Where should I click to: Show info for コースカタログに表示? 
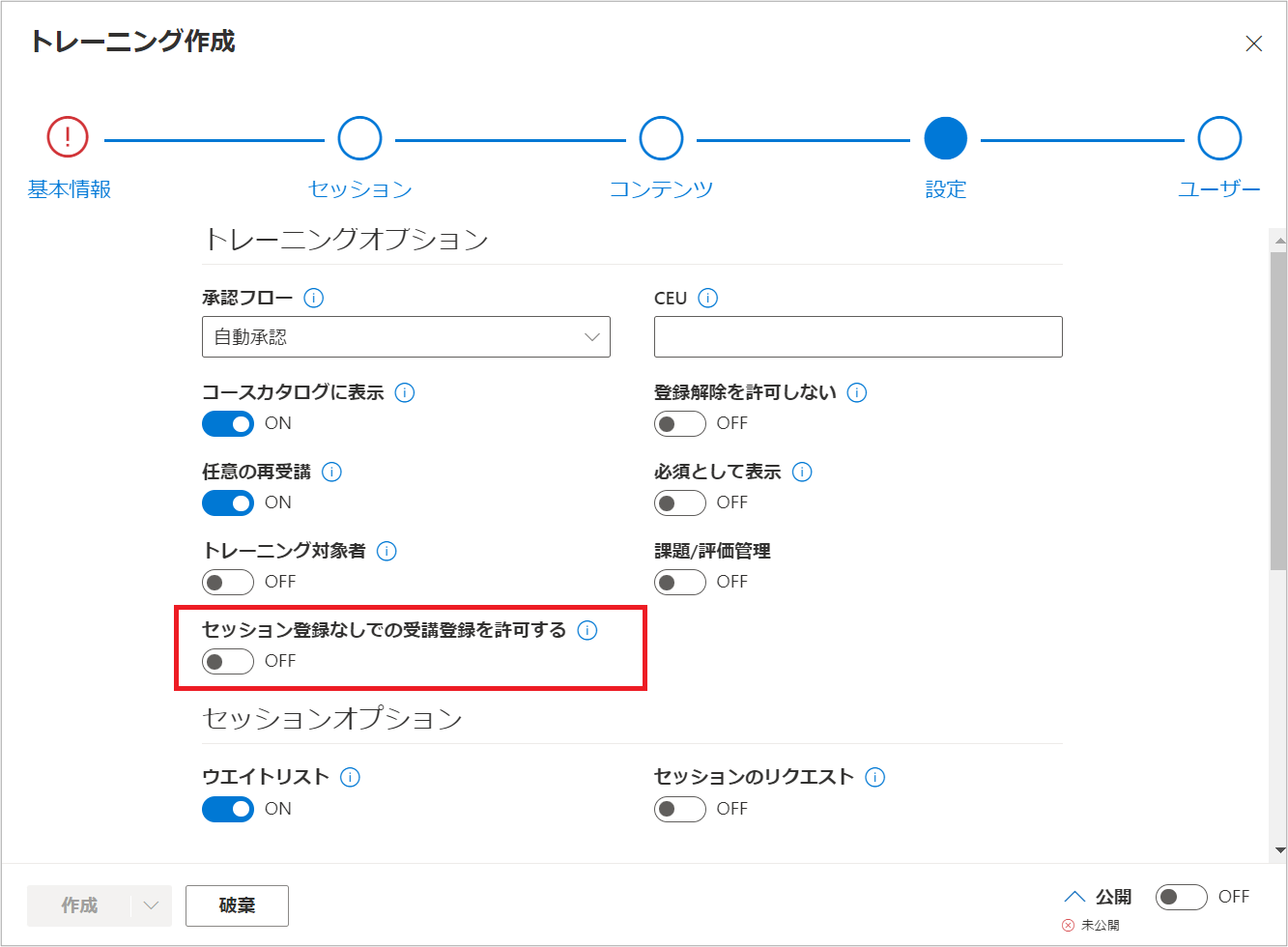405,392
